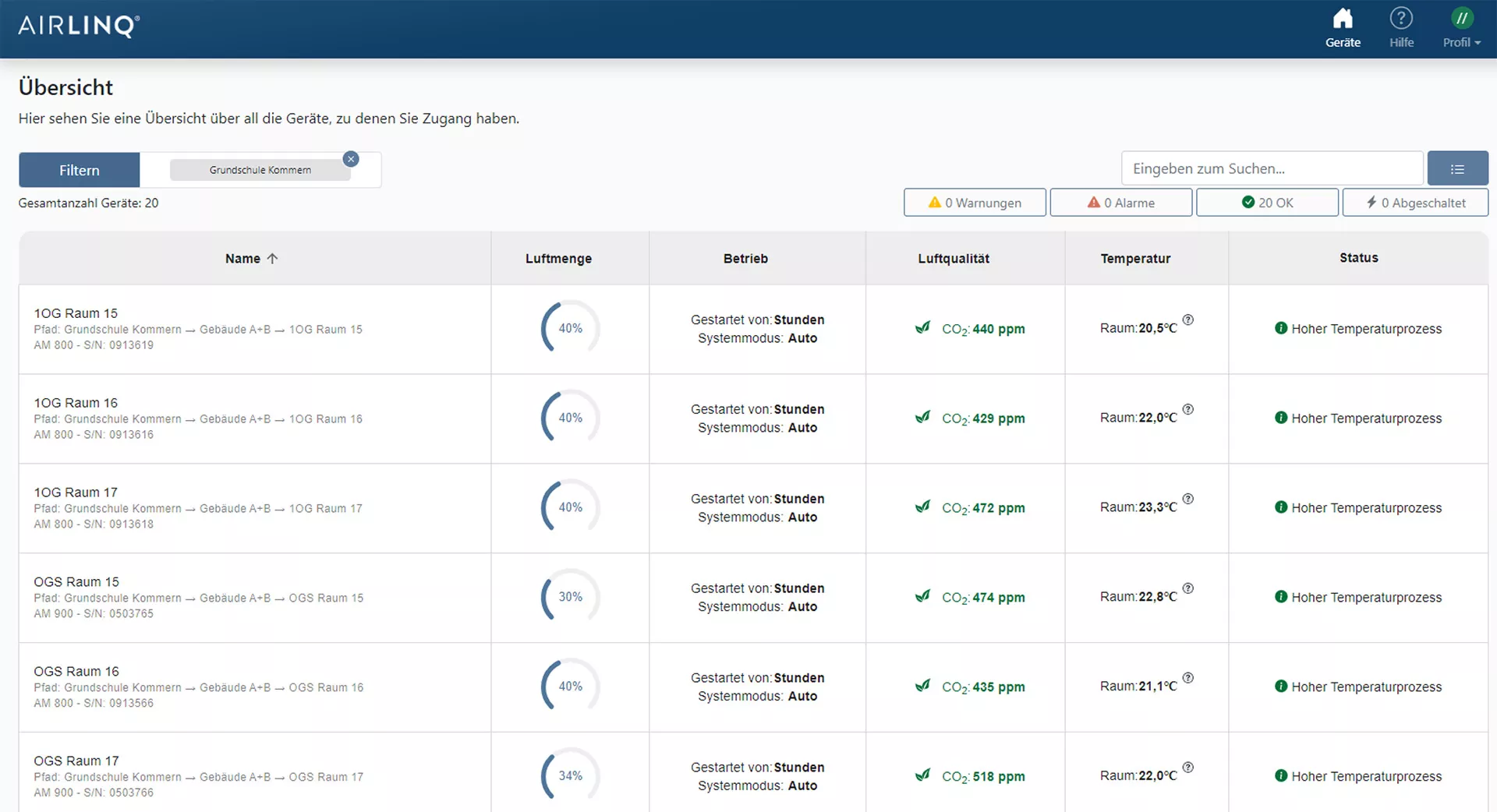The width and height of the screenshot is (1497, 812).
Task: Open device OGS Raum 17
Action: point(76,761)
